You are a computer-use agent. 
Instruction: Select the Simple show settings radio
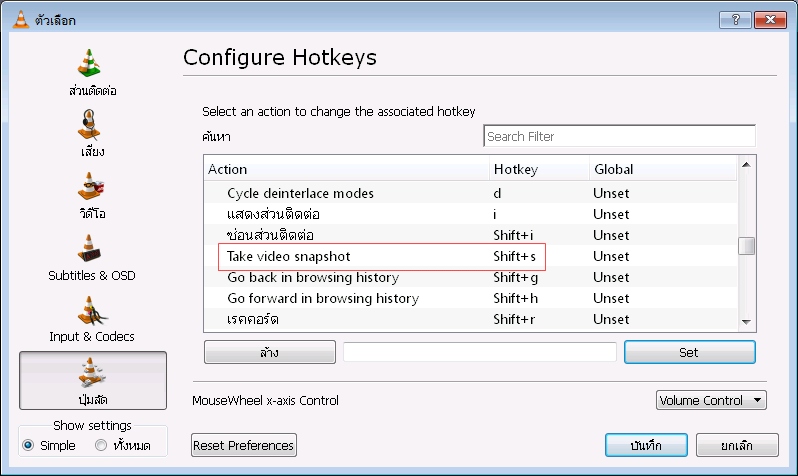point(28,445)
